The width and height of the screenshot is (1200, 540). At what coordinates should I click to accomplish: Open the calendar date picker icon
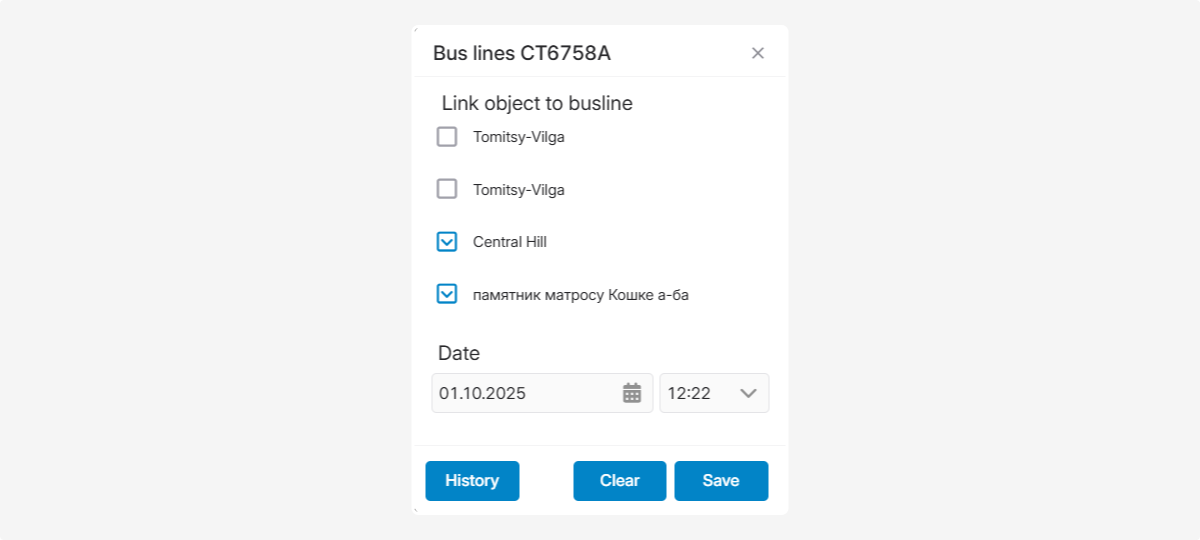pos(632,393)
